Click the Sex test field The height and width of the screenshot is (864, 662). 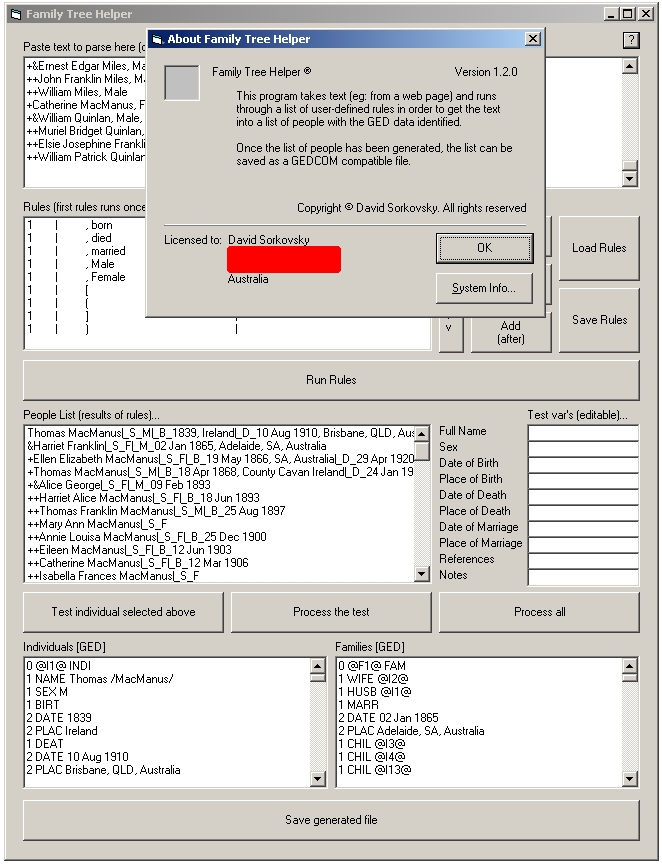pyautogui.click(x=583, y=449)
